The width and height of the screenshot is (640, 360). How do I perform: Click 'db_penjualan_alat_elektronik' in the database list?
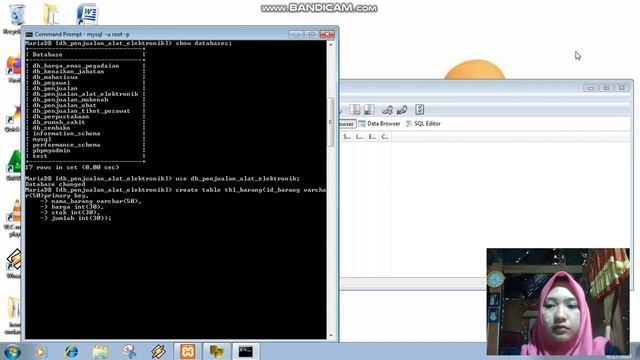85,94
